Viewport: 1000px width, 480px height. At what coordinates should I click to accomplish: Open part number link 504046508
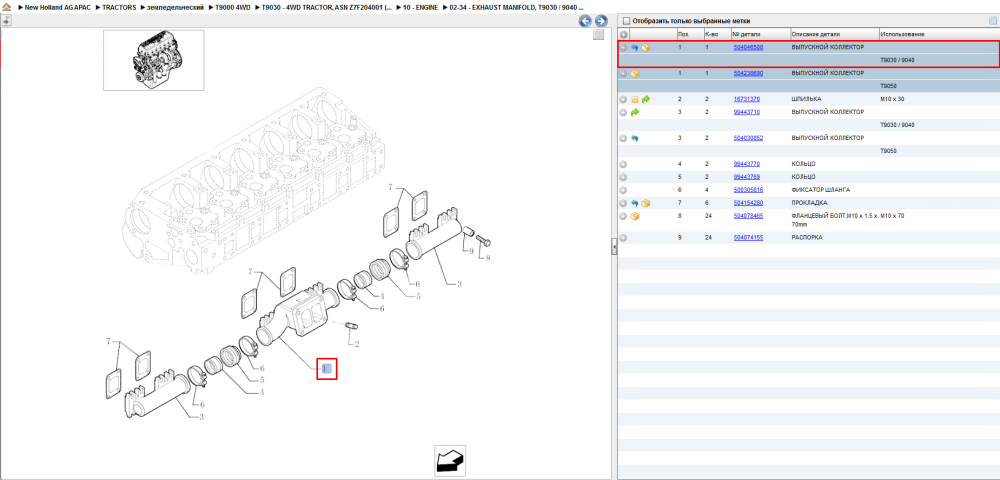click(x=748, y=48)
